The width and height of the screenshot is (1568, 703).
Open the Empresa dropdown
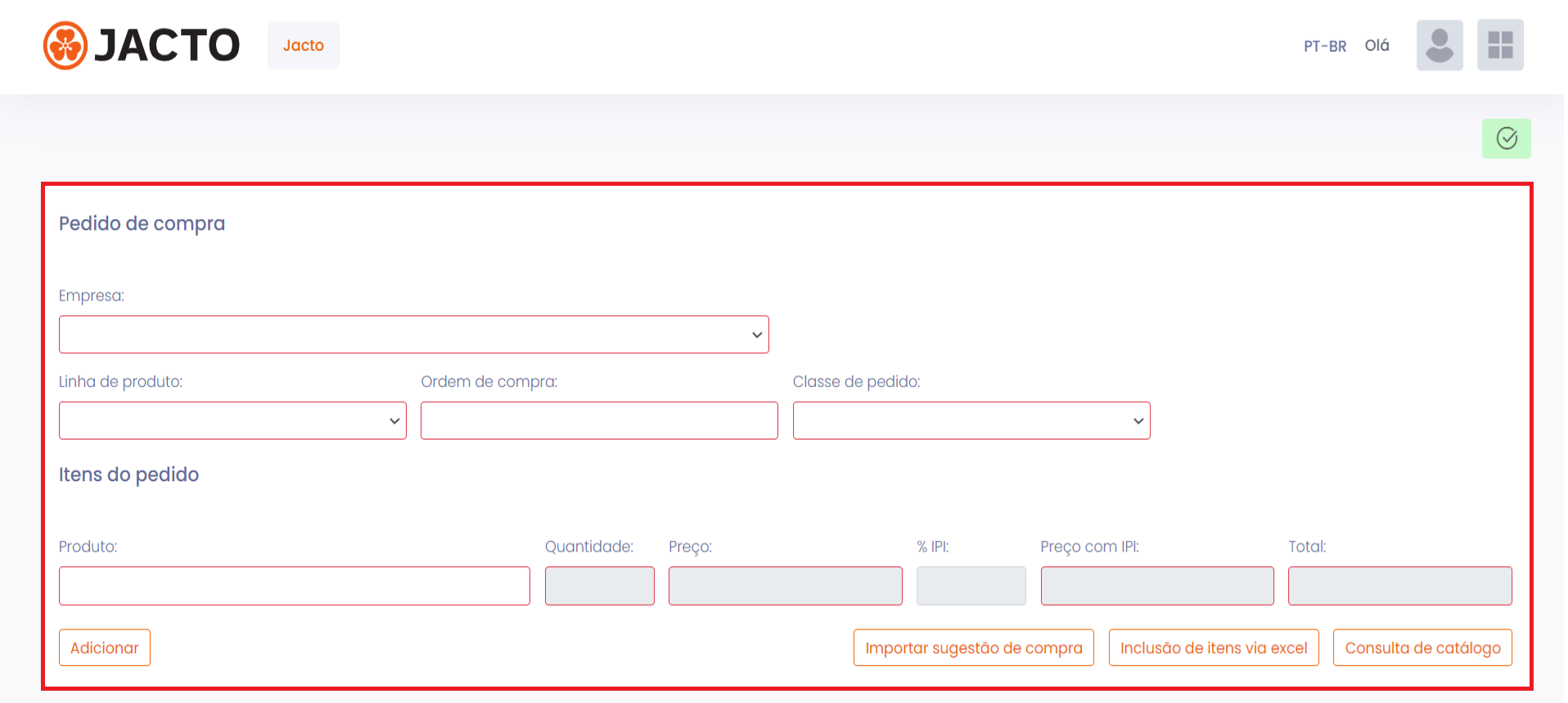(x=414, y=335)
